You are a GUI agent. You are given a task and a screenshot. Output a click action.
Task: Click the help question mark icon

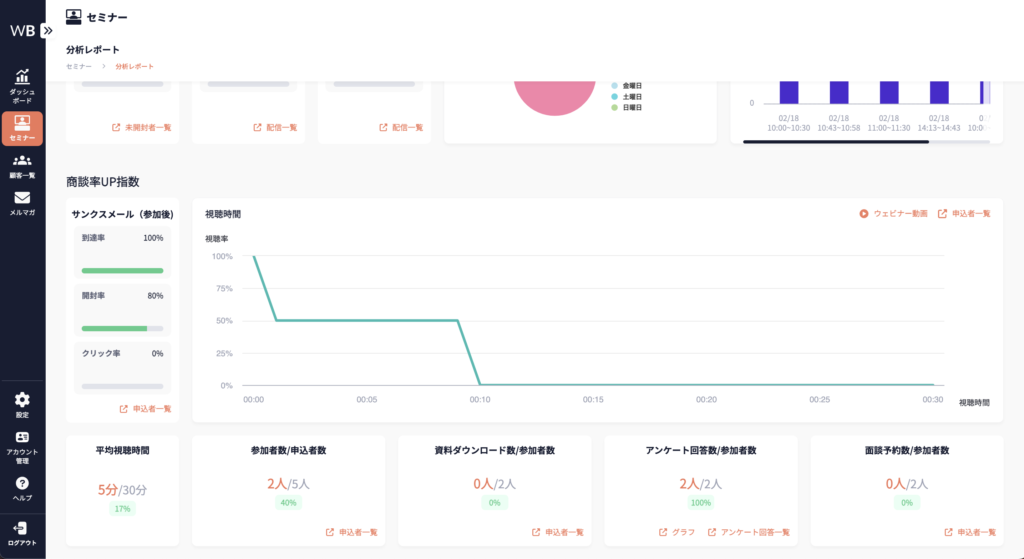[x=22, y=487]
